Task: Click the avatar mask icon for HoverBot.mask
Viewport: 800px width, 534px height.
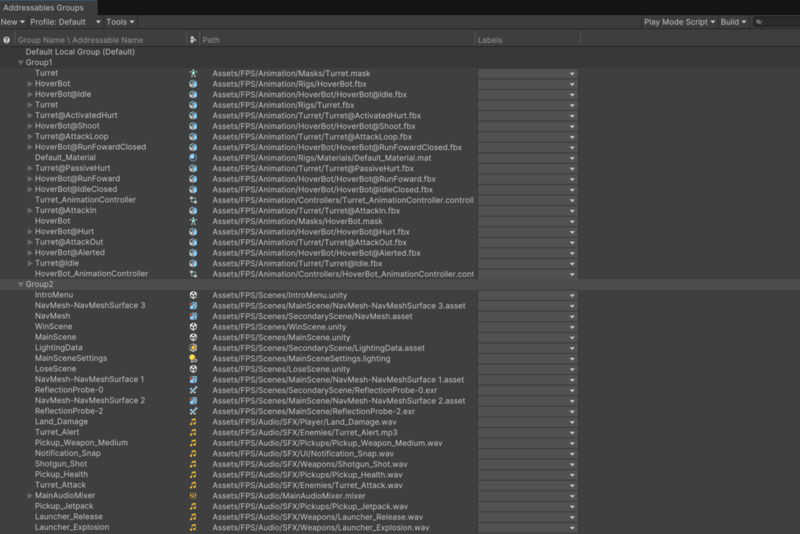Action: pos(193,221)
